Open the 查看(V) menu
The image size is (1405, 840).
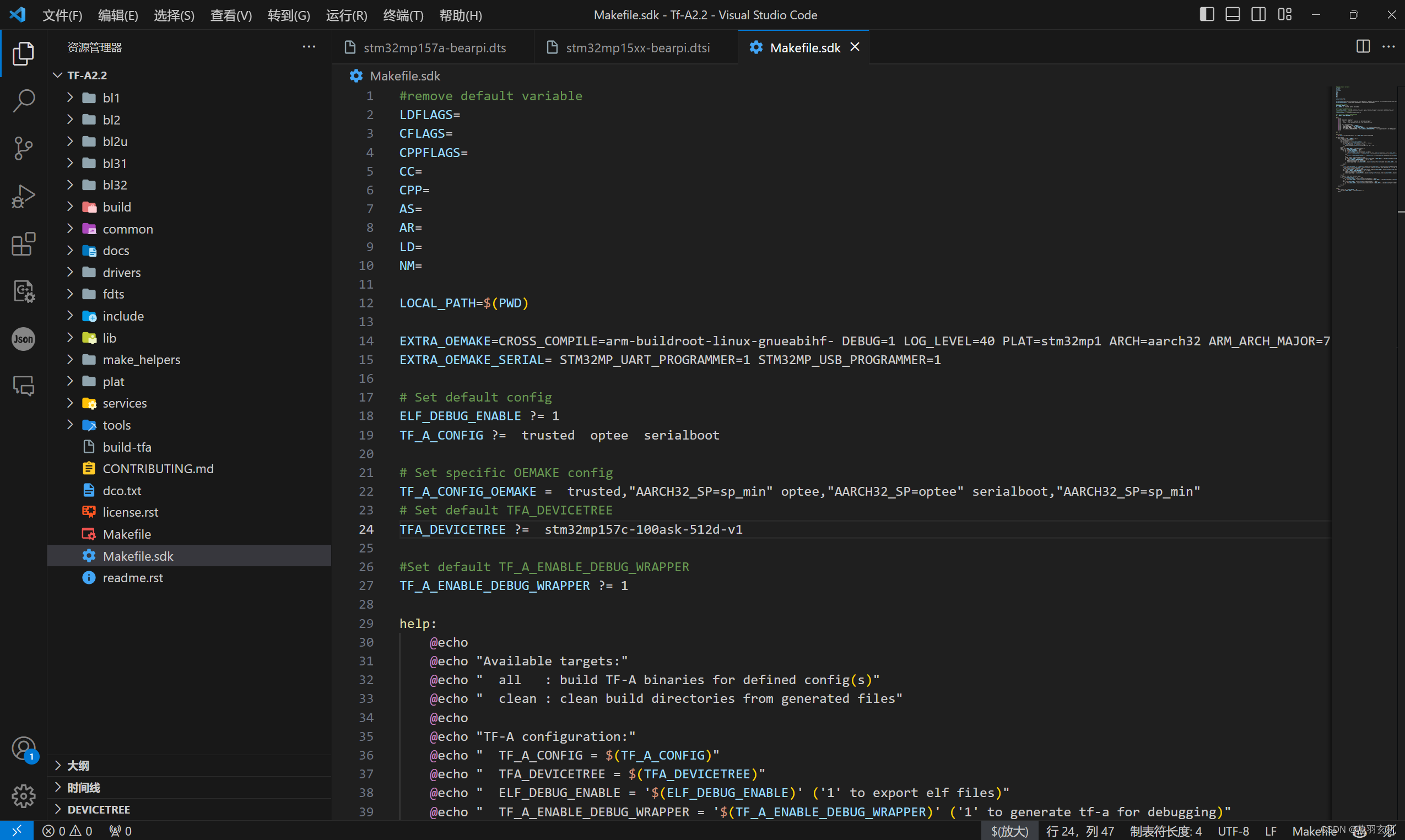231,15
